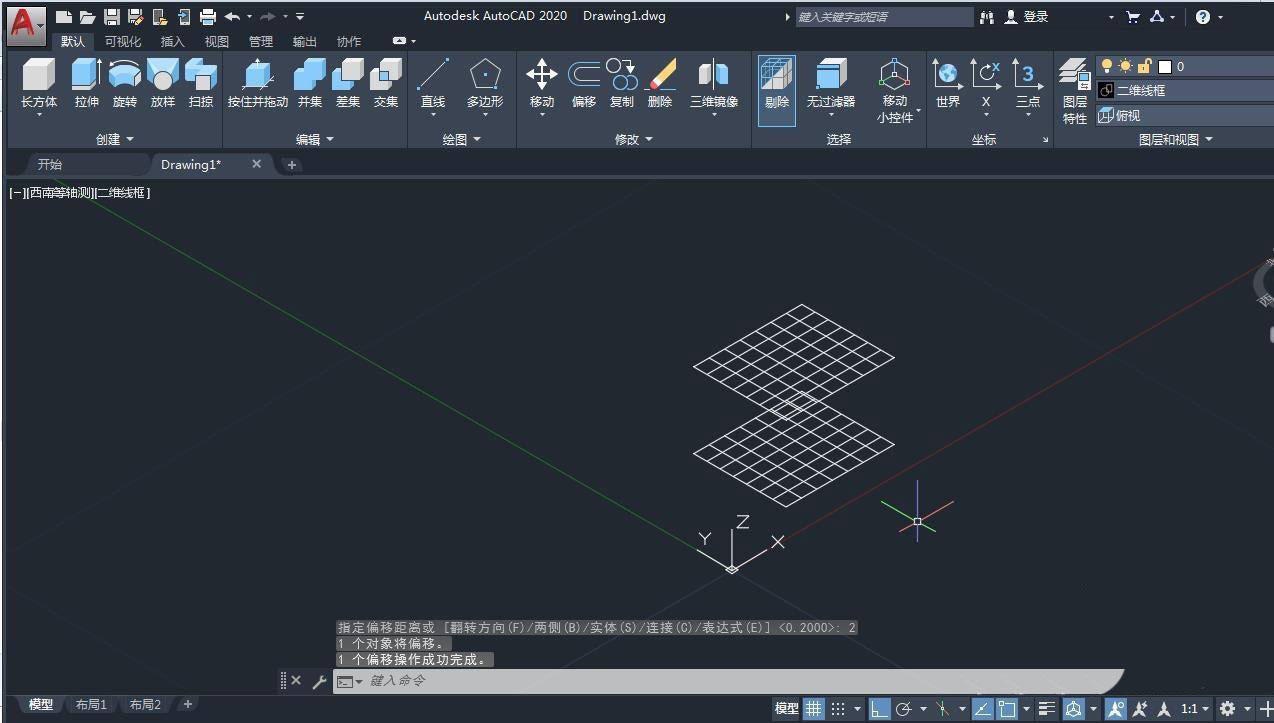The height and width of the screenshot is (723, 1274).
Task: Click the Save icon in quick access toolbar
Action: [112, 17]
